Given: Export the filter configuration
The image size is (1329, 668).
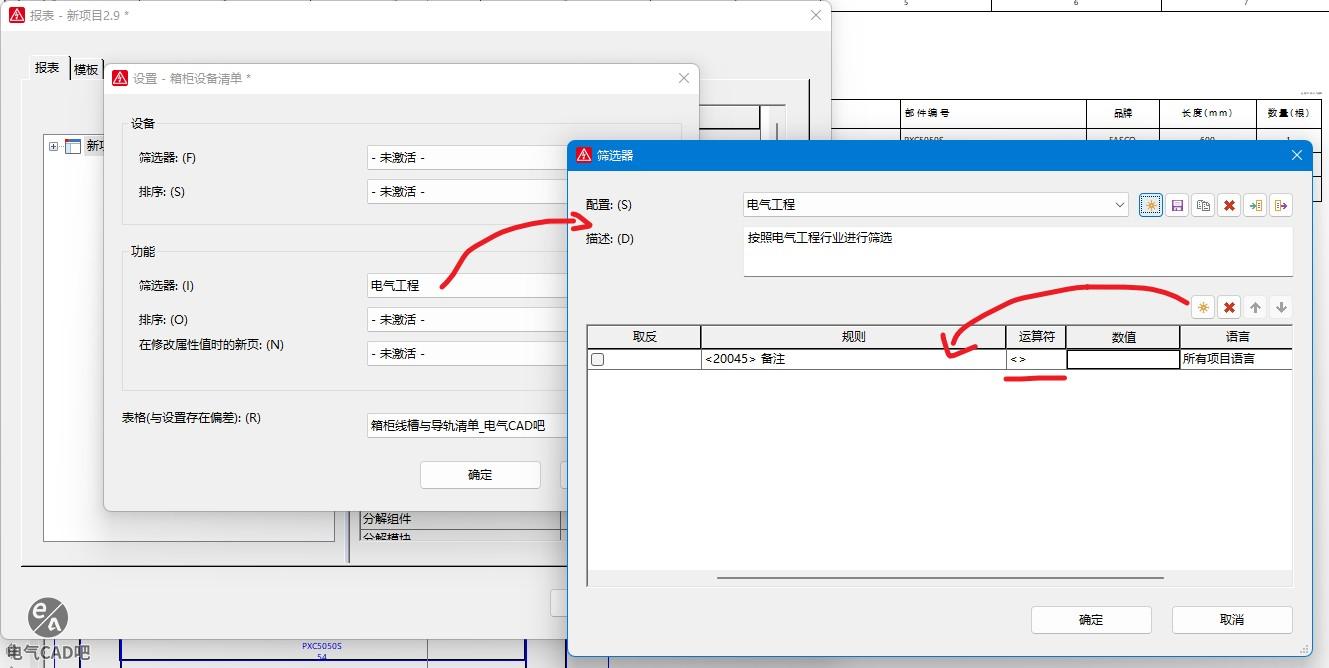Looking at the screenshot, I should click(1281, 205).
